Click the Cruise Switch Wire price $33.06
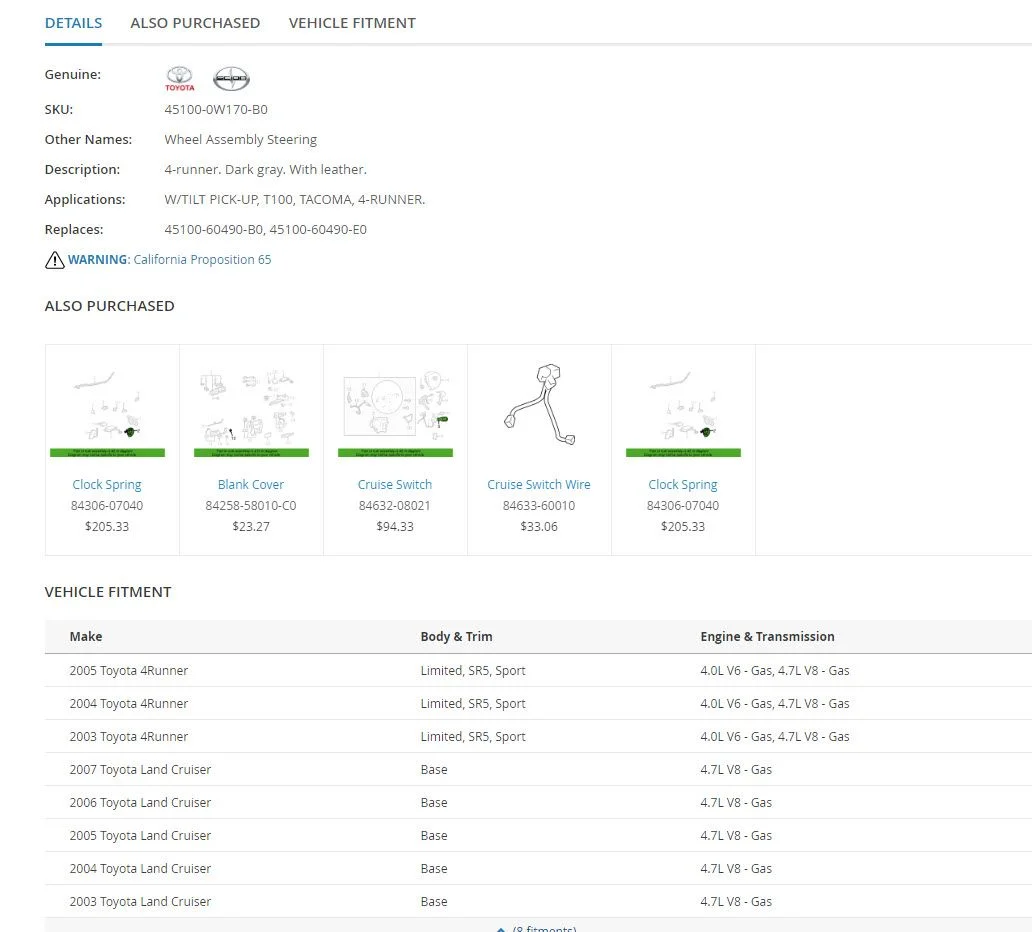Screen dimensions: 1032x932 click(539, 527)
